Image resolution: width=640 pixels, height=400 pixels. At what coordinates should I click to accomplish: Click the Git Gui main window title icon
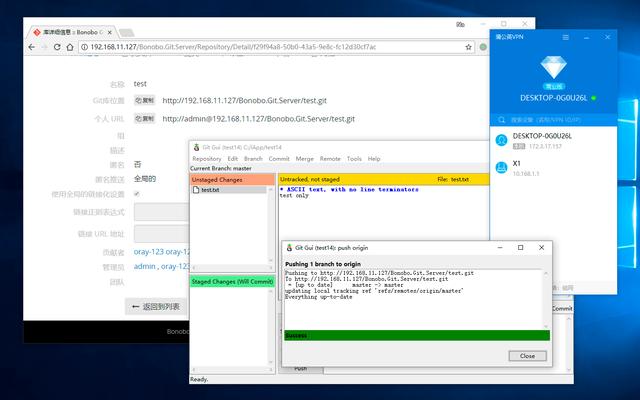pyautogui.click(x=196, y=147)
